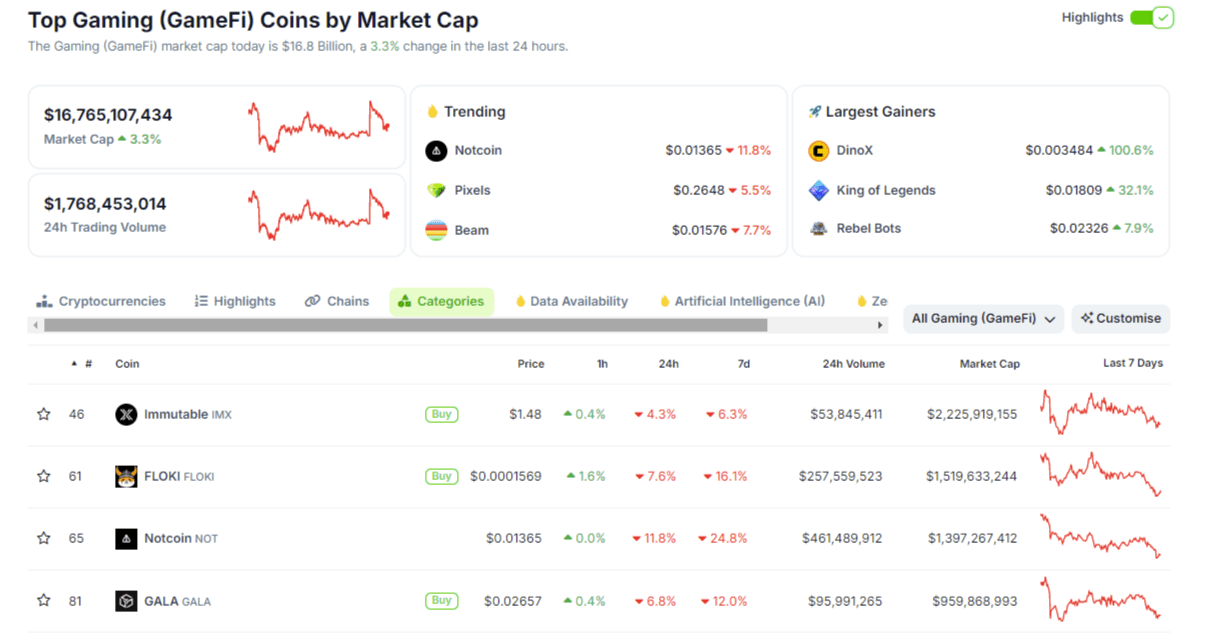Select the Chains tab
This screenshot has width=1209, height=638.
tap(337, 301)
